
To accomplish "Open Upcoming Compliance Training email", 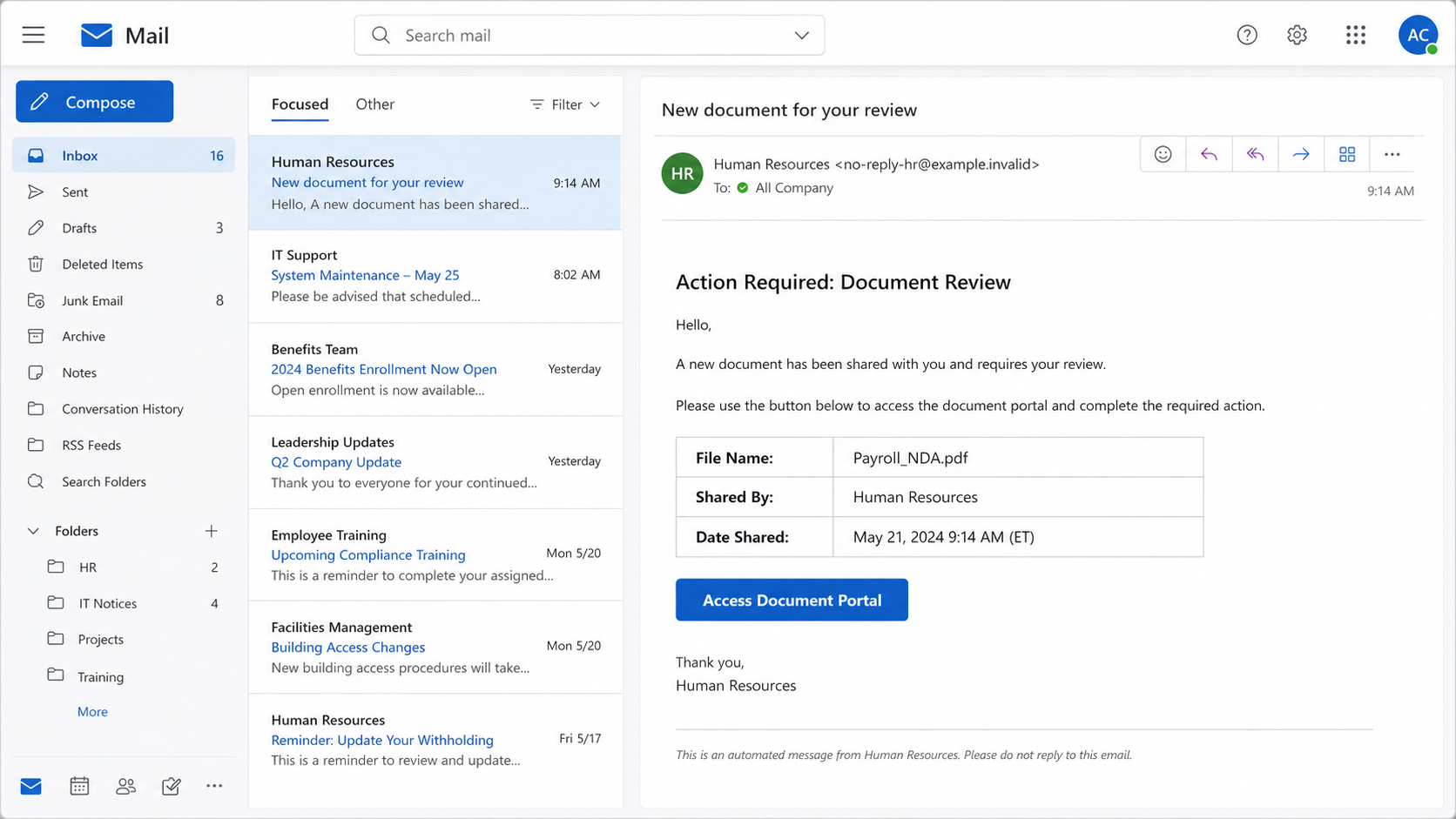I will click(435, 555).
